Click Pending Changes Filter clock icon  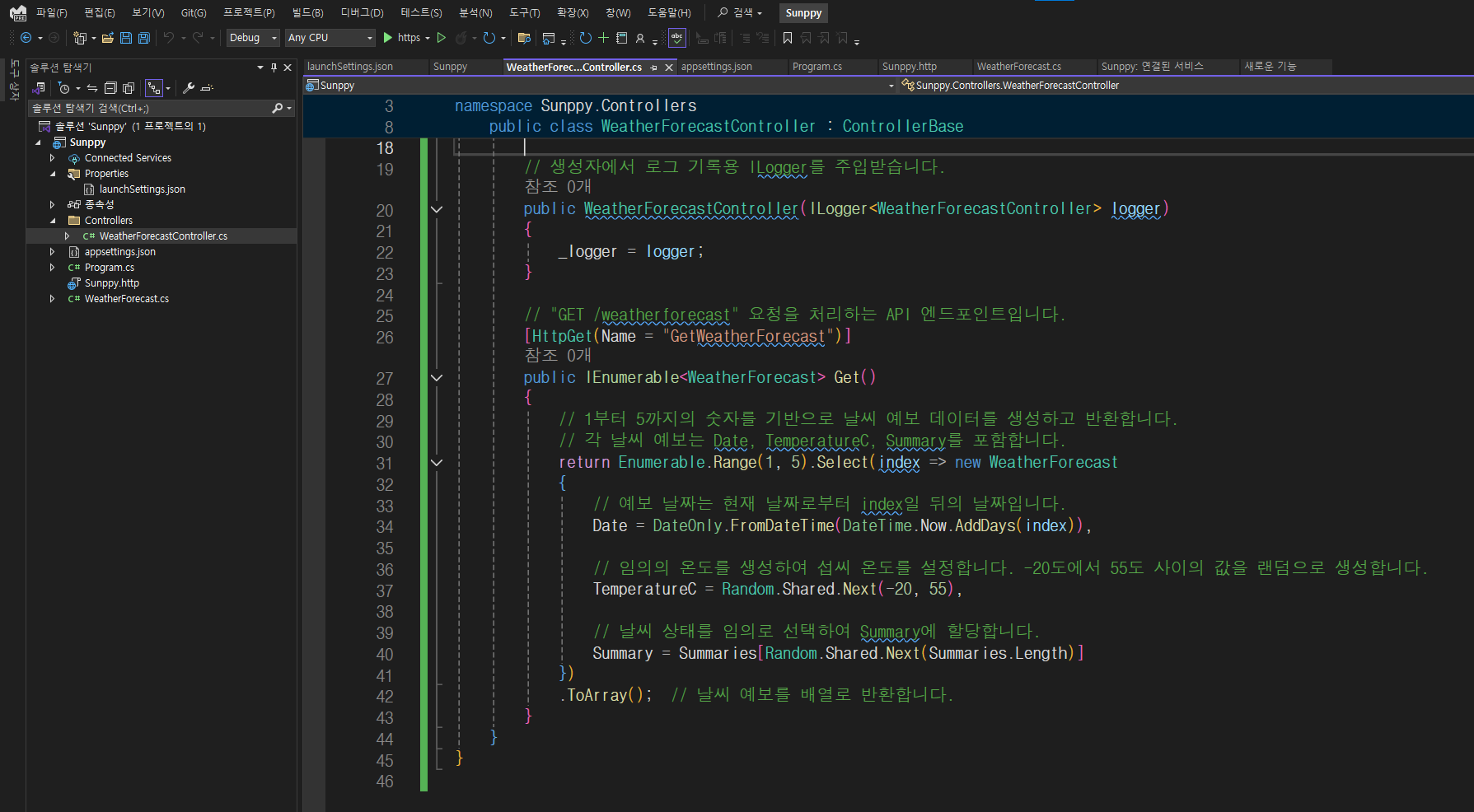[64, 88]
